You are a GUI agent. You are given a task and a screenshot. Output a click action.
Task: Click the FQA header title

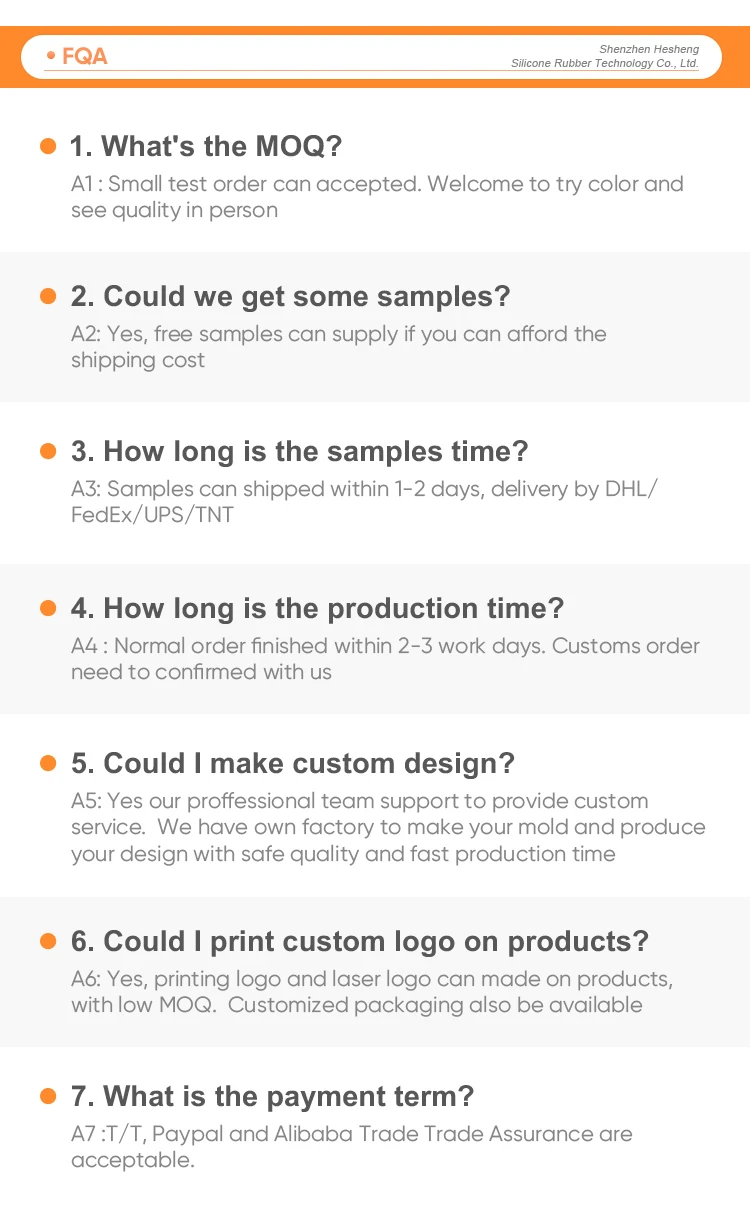point(84,57)
